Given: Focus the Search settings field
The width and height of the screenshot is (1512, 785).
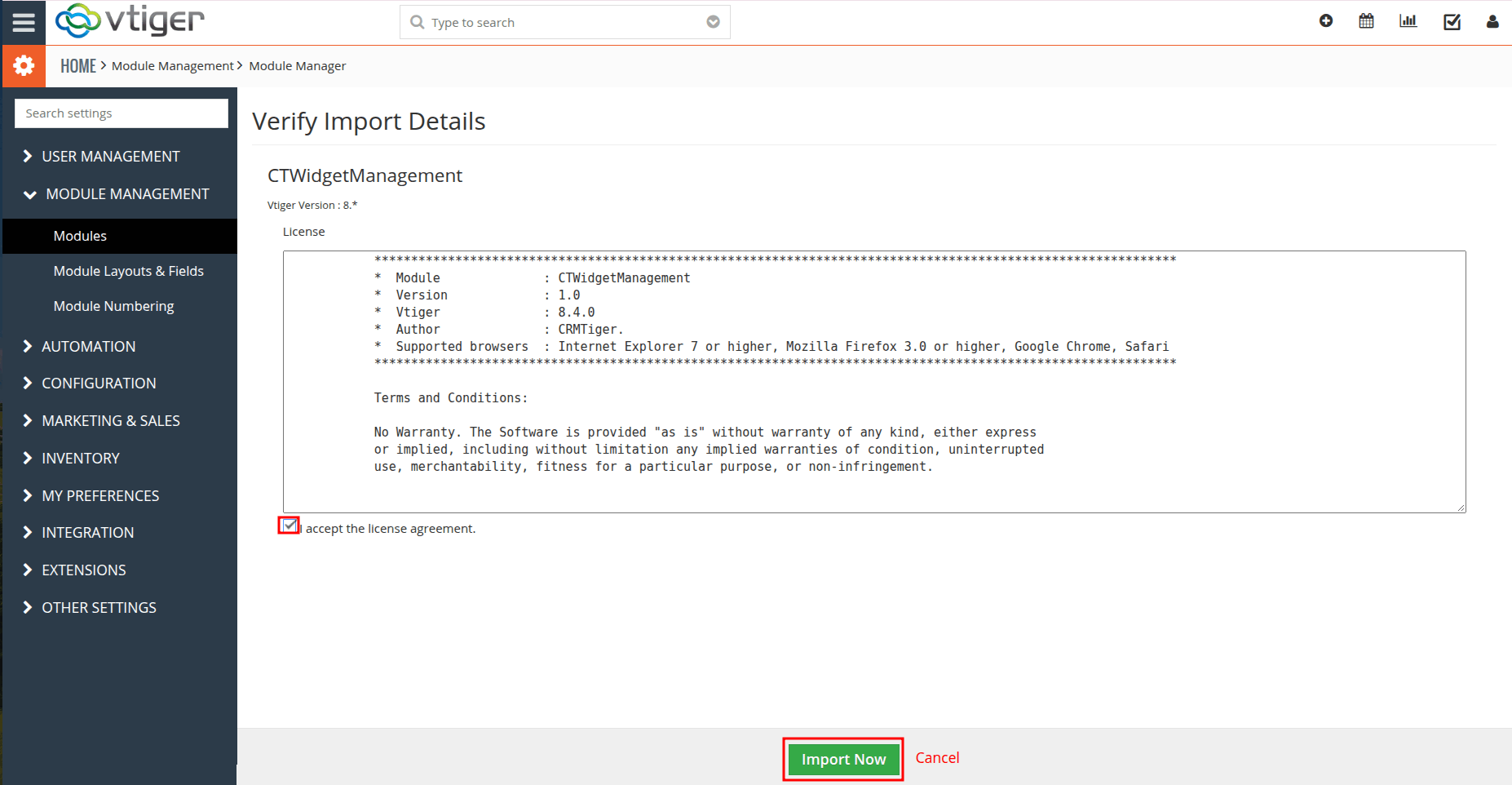Looking at the screenshot, I should pos(122,113).
